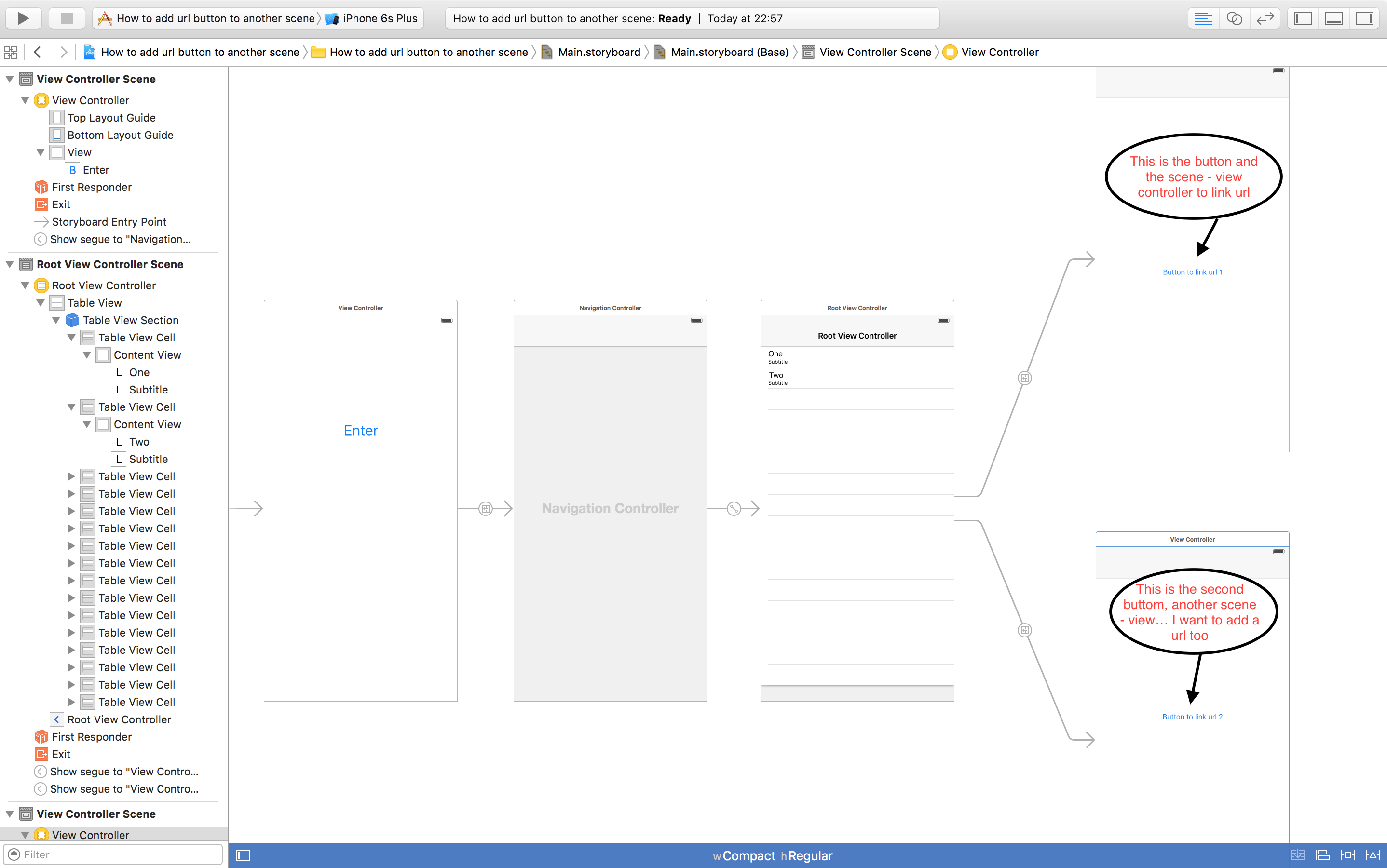
Task: Select the Standard editor lines icon
Action: click(x=1203, y=18)
